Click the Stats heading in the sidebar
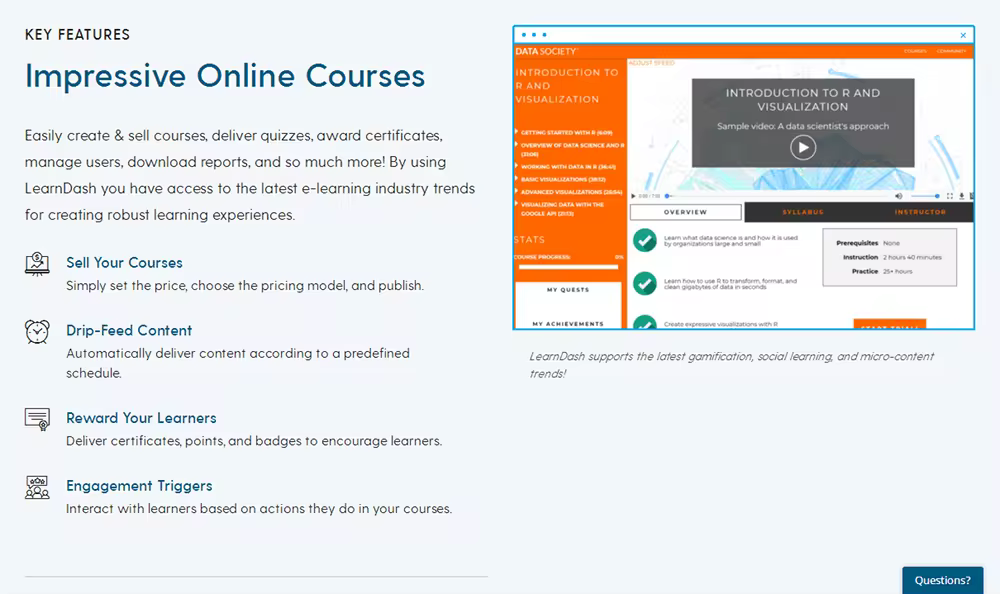This screenshot has height=594, width=1000. coord(529,240)
